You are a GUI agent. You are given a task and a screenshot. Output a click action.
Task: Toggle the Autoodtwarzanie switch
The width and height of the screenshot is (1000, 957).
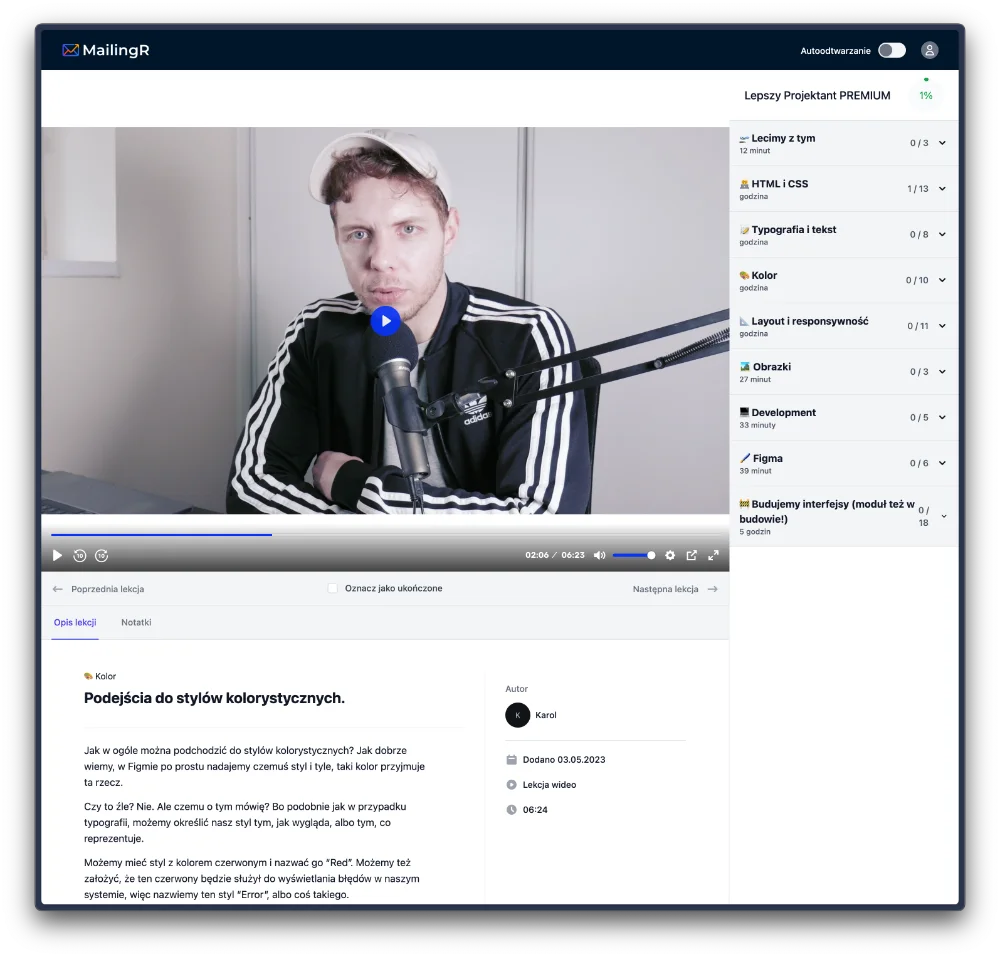(x=892, y=50)
